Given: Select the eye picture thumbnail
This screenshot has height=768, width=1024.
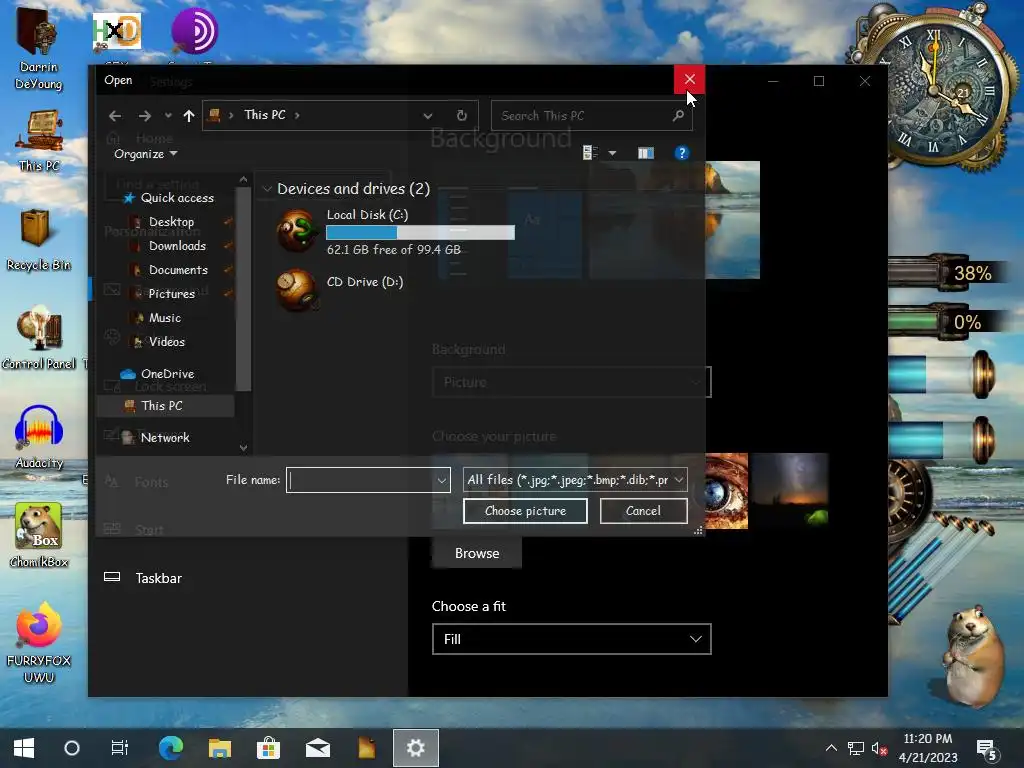Looking at the screenshot, I should (726, 491).
